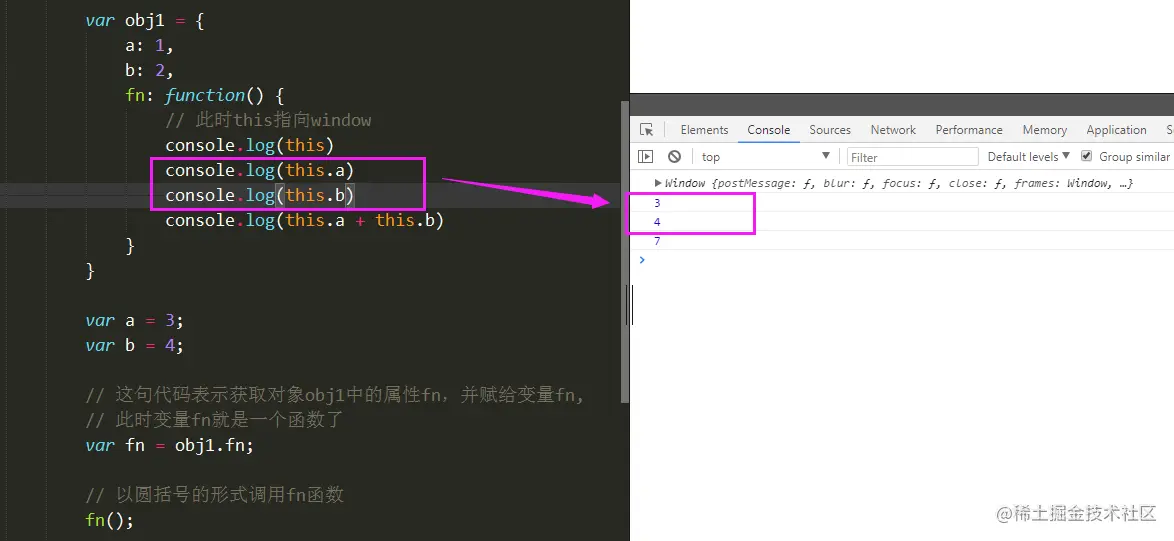The image size is (1174, 541).
Task: Click the 'var b = 4;' line
Action: click(x=134, y=345)
